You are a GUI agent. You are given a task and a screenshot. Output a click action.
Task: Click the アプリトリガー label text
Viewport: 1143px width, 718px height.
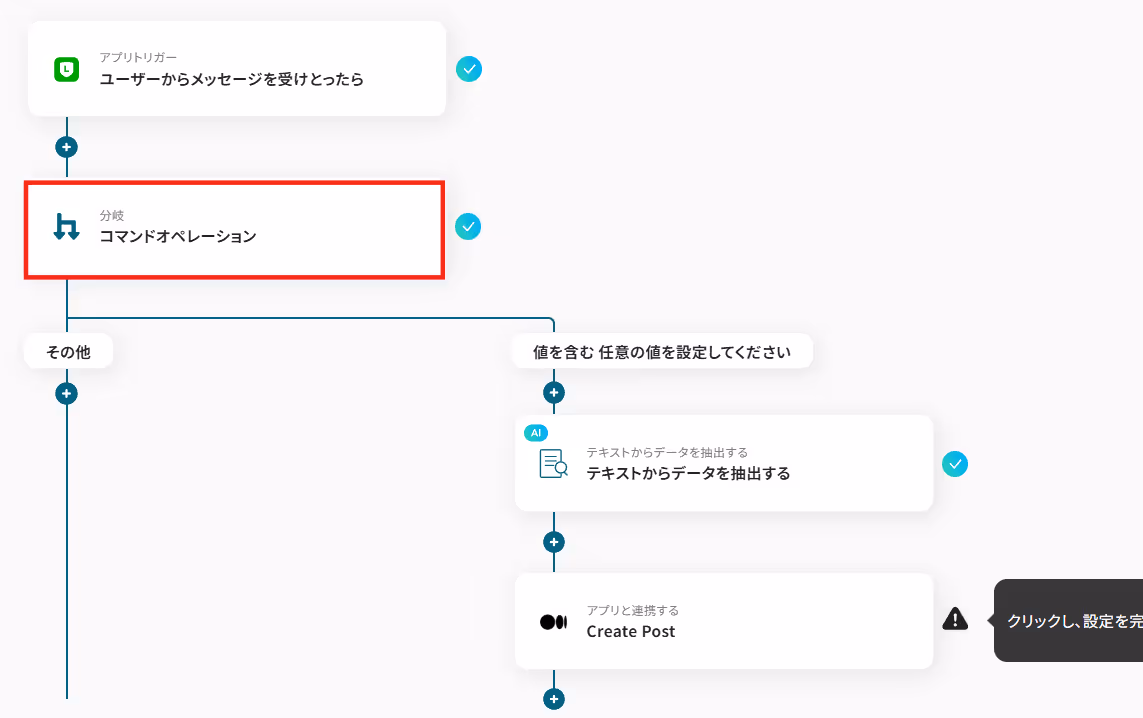tap(139, 58)
